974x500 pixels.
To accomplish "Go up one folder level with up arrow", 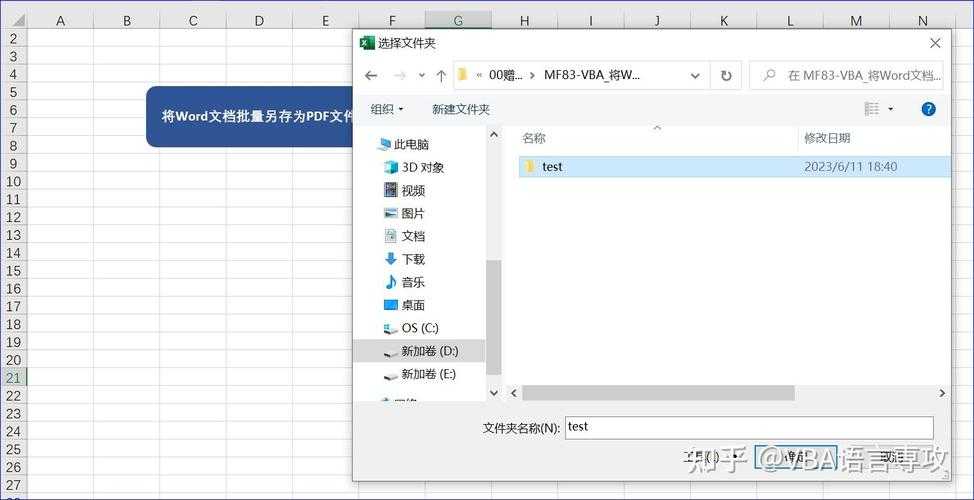I will tap(441, 75).
